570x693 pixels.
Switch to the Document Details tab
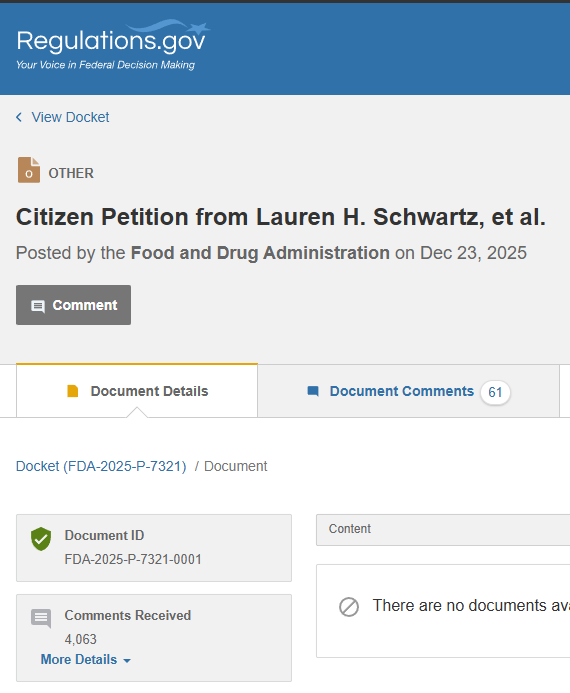point(137,391)
